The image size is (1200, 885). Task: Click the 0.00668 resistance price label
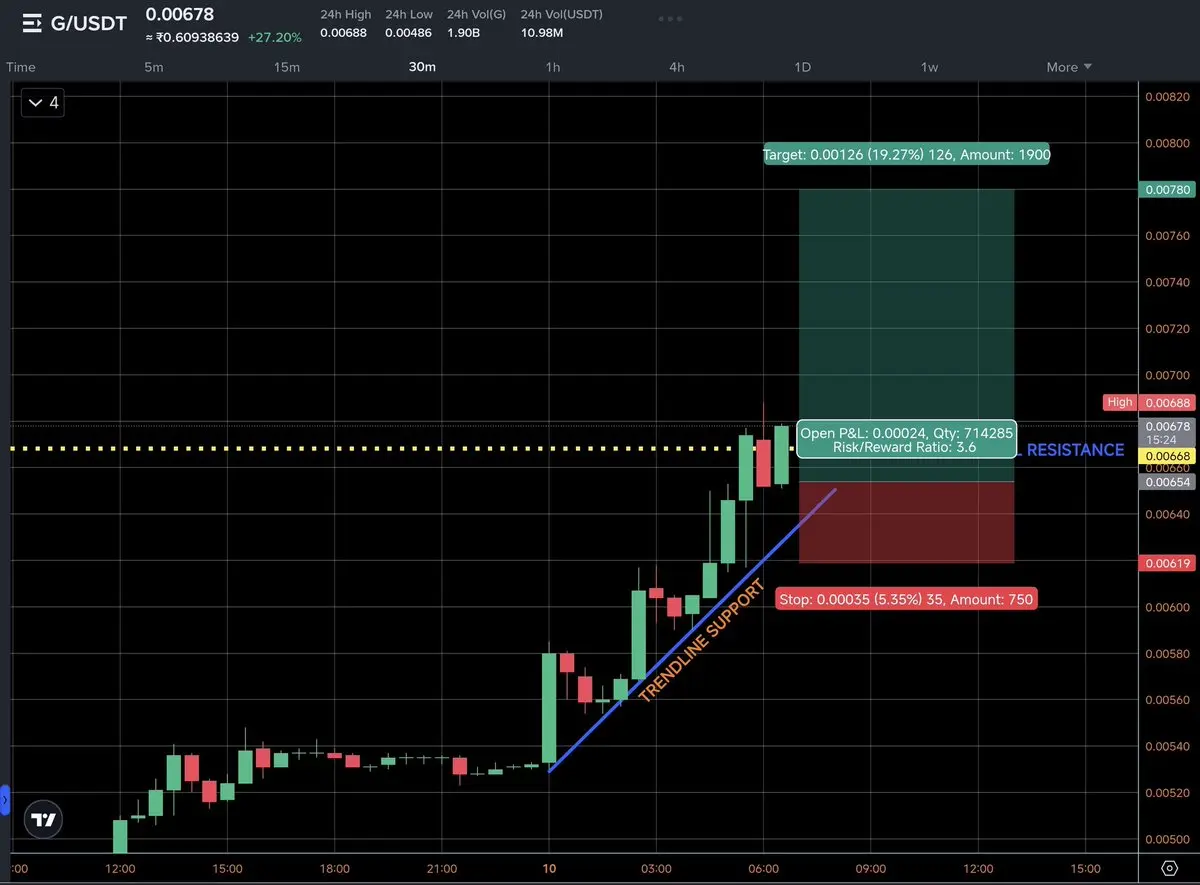coord(1167,455)
